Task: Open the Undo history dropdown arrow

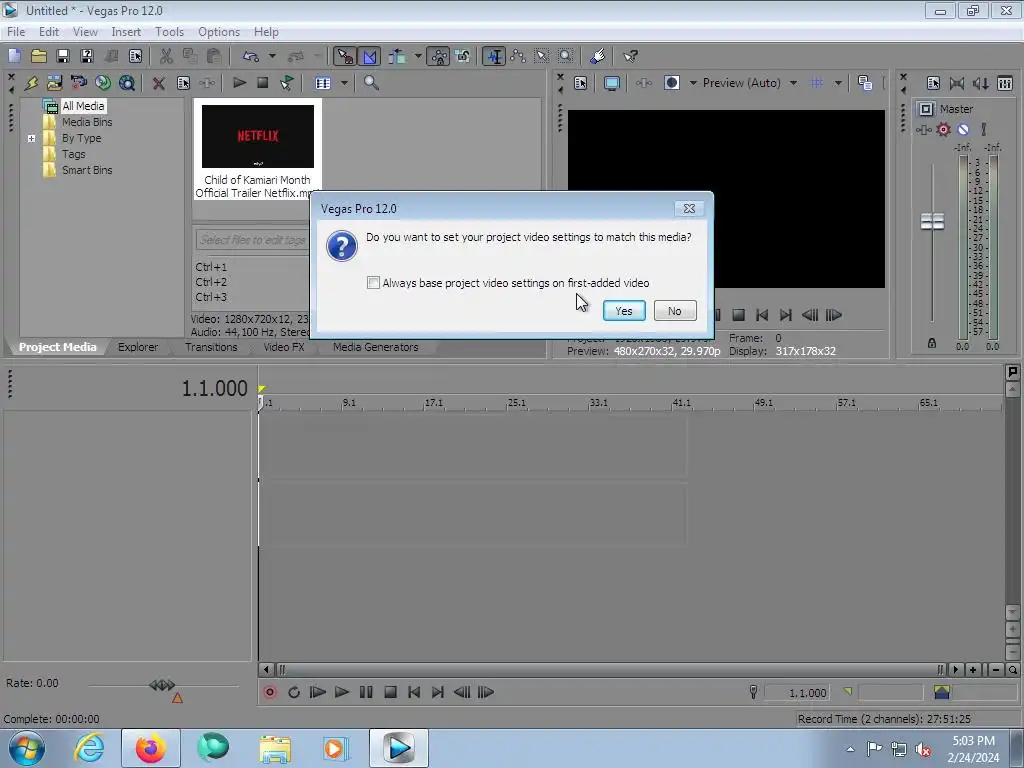Action: click(272, 56)
